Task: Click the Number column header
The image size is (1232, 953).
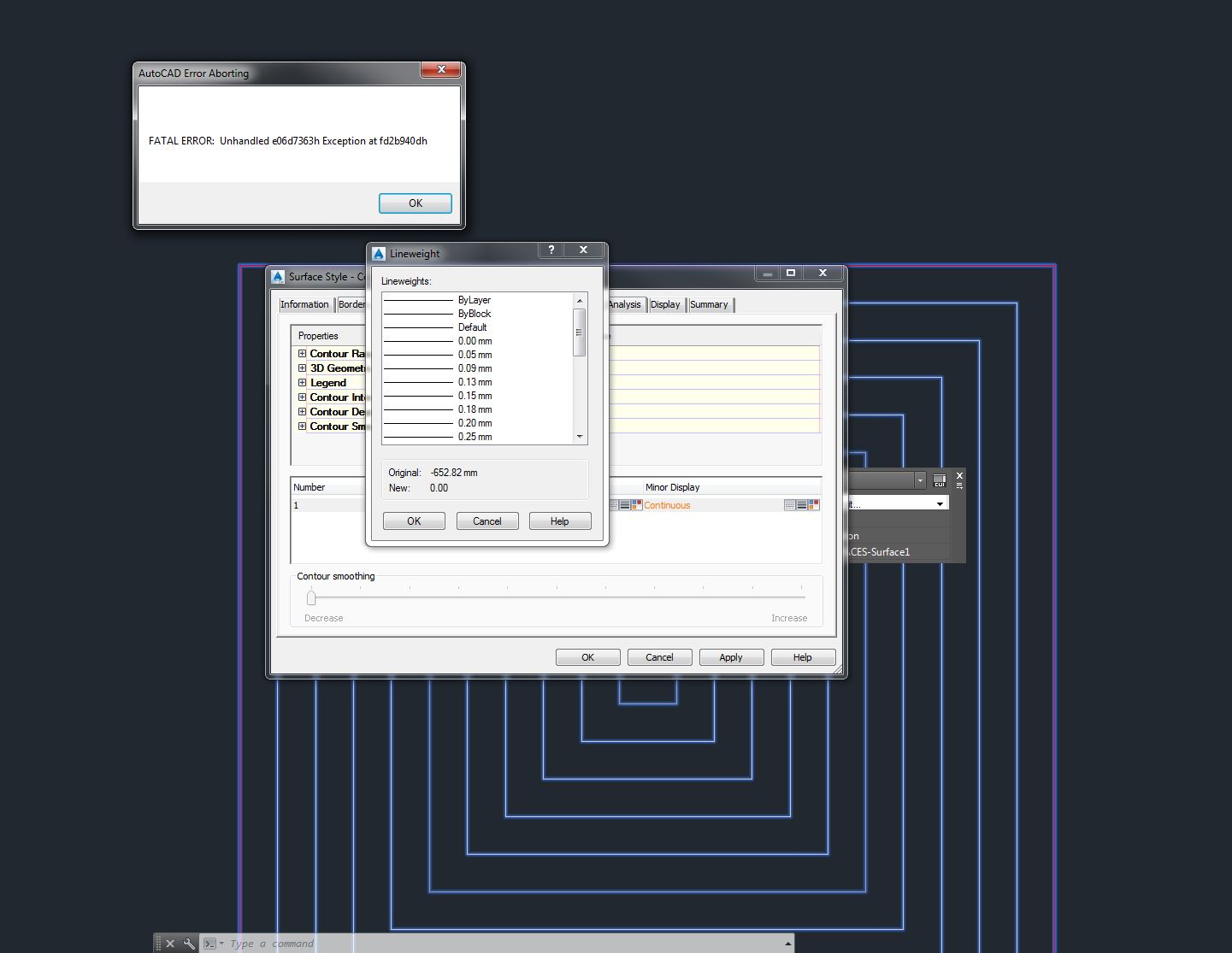Action: [x=328, y=487]
